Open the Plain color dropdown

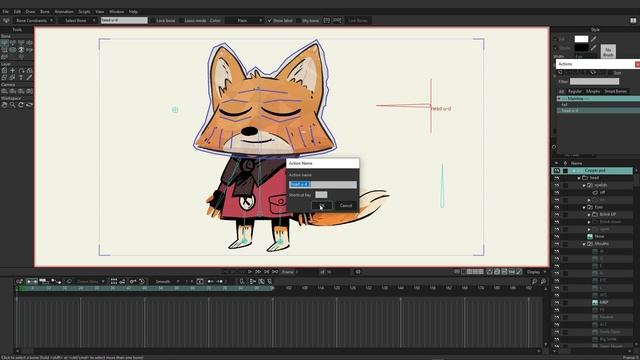(x=245, y=20)
